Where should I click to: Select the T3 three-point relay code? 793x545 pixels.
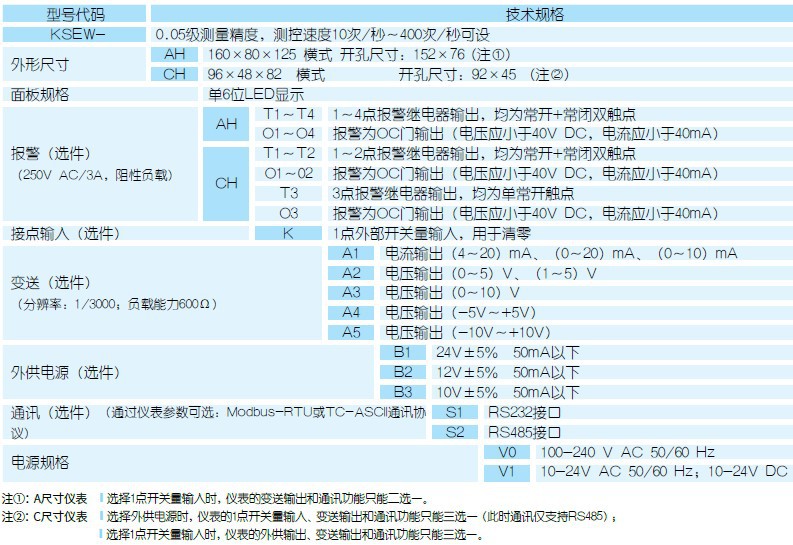288,192
